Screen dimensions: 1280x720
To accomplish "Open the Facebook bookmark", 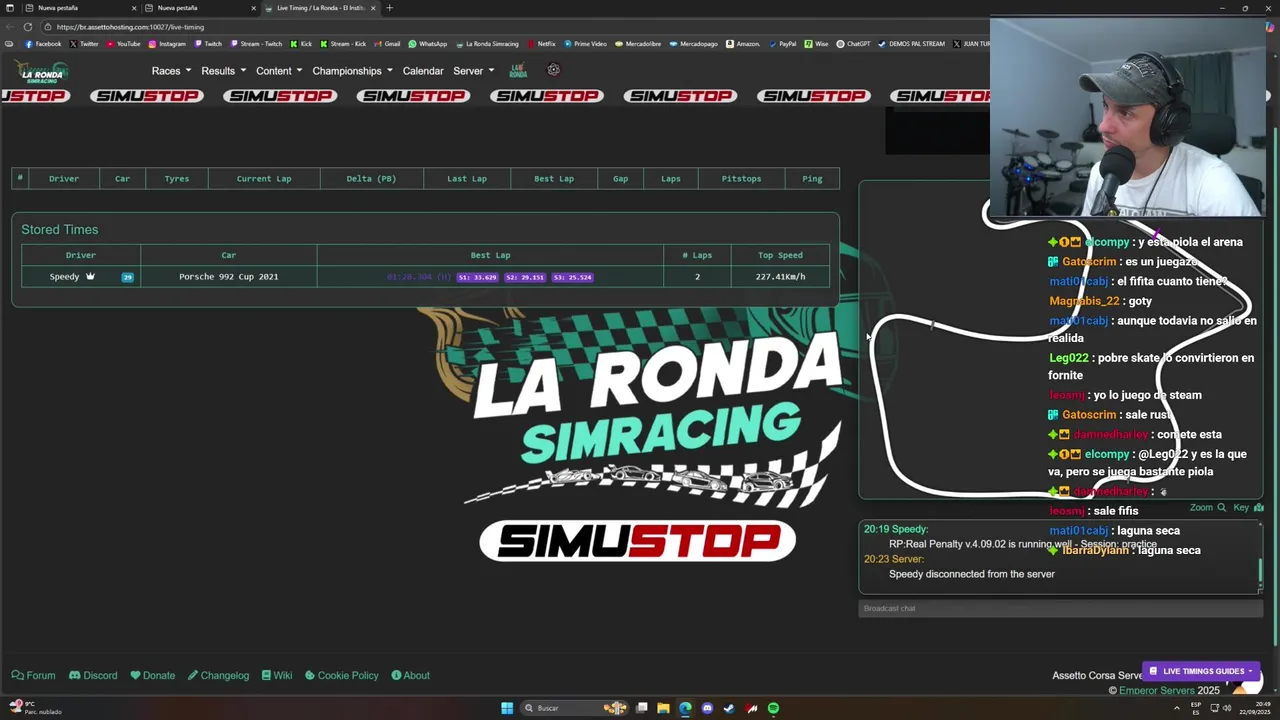I will coord(43,44).
